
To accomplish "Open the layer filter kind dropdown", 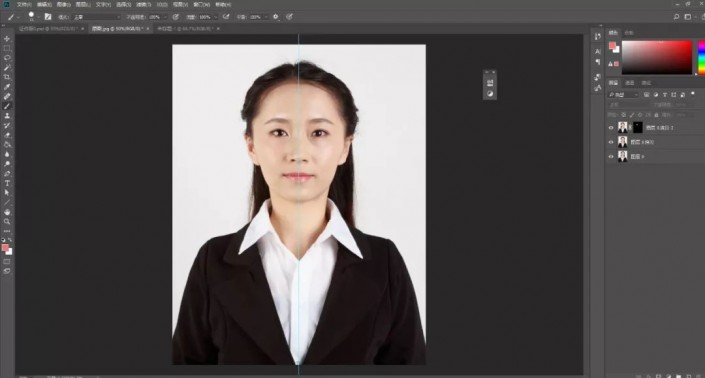I will coord(623,95).
